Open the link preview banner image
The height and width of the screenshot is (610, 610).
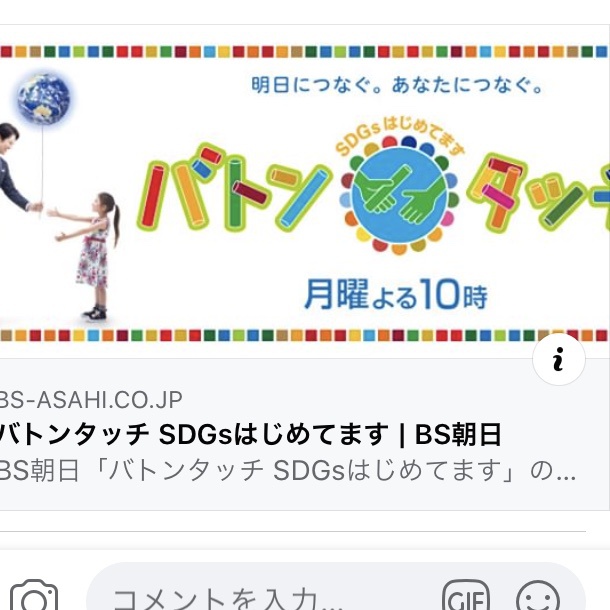pos(305,192)
